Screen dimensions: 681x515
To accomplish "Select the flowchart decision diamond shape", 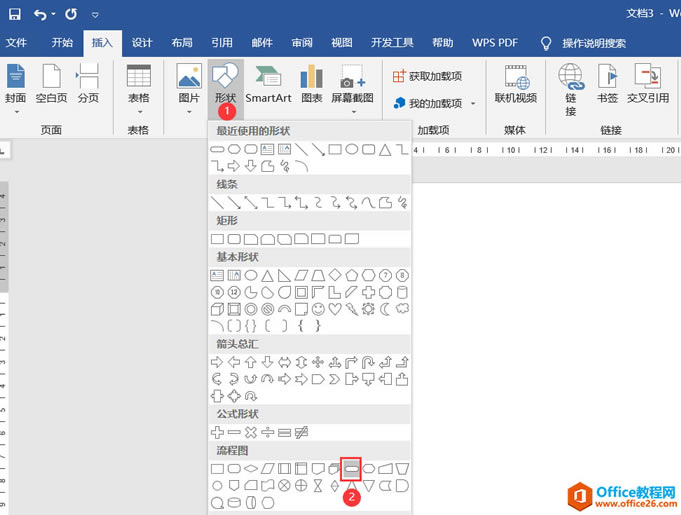I will point(251,469).
